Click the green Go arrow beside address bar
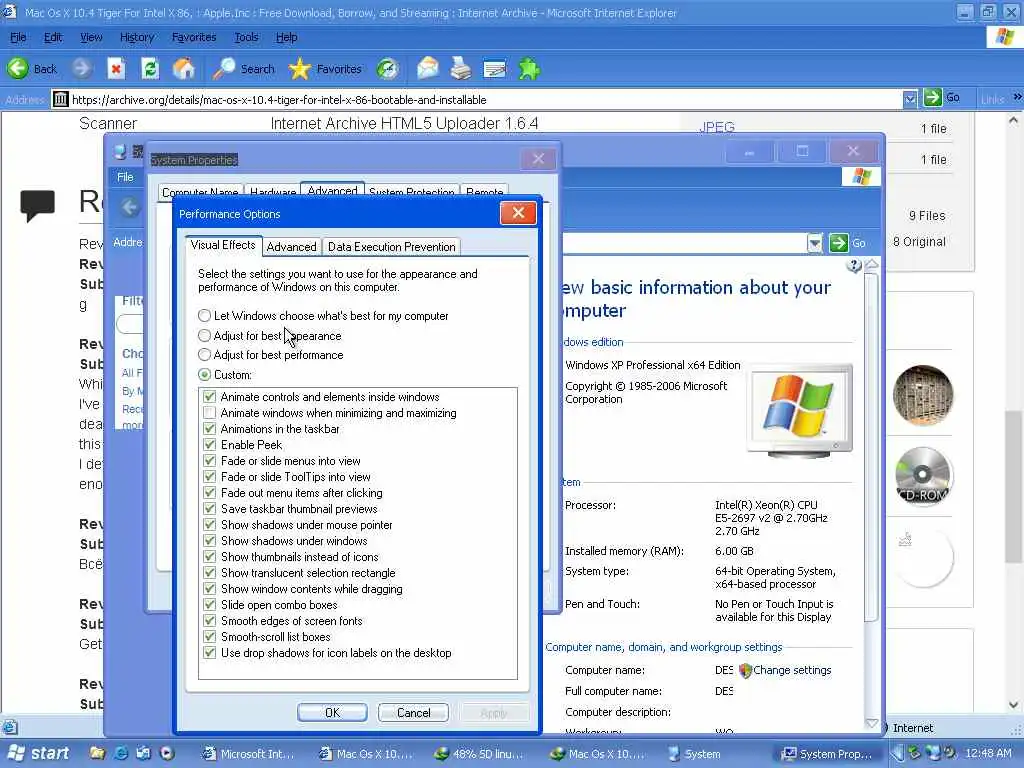The image size is (1024, 768). [933, 98]
